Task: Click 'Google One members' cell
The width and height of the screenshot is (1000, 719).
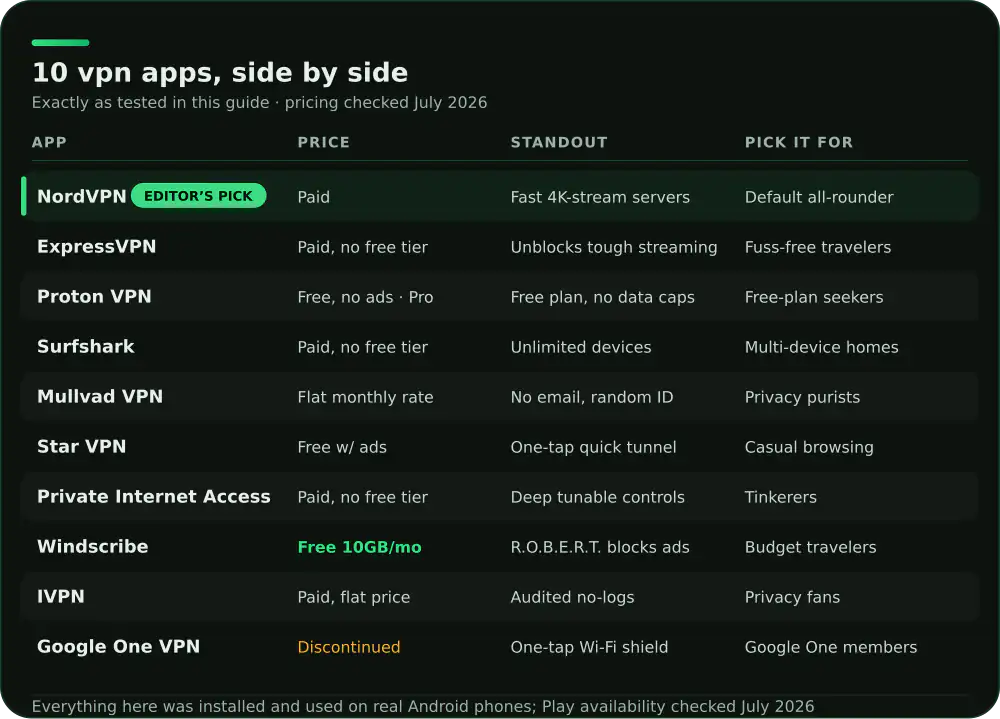Action: point(831,647)
